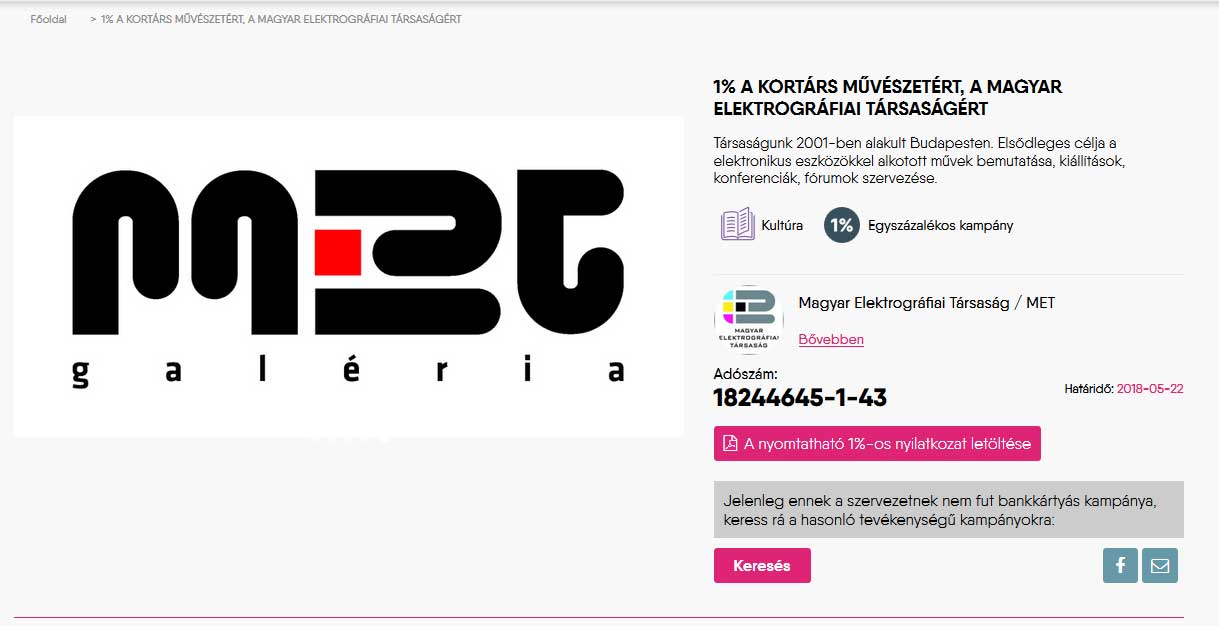Screen dimensions: 1219x626
Task: Click the organization name Magyar Elektrográfiai Társaság / MET
Action: [927, 303]
